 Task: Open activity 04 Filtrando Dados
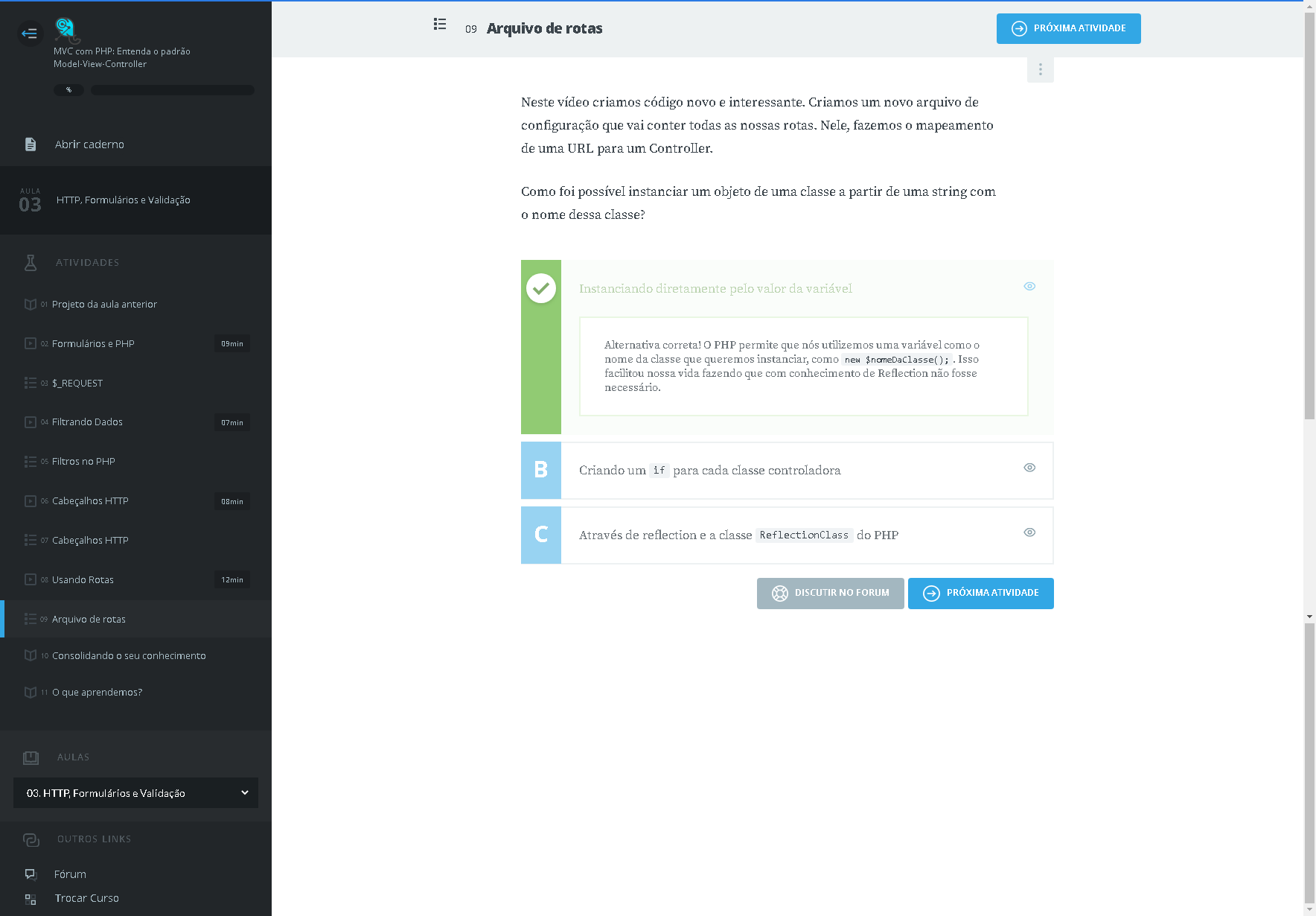pyautogui.click(x=87, y=422)
